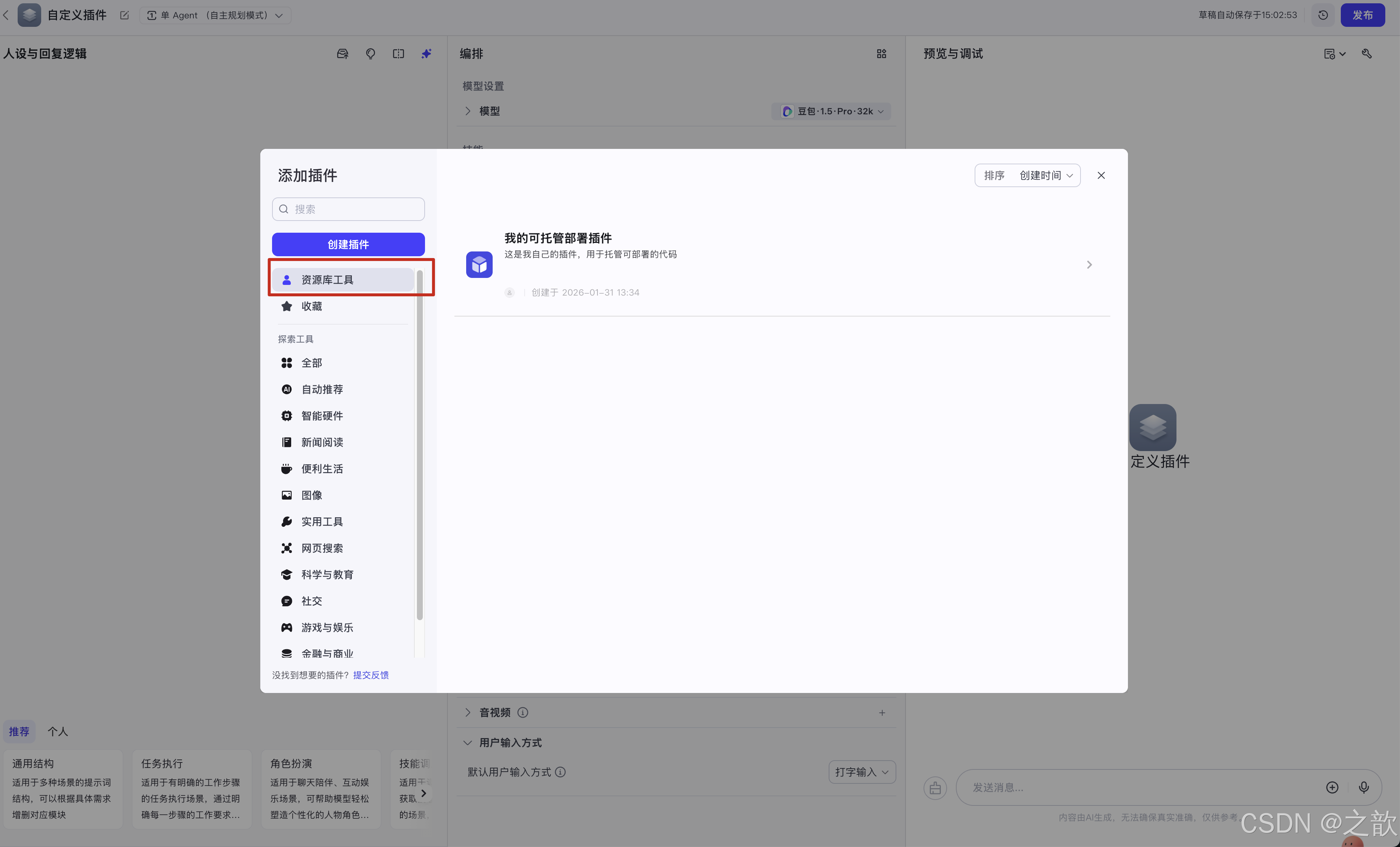The height and width of the screenshot is (847, 1400).
Task: Click the plus attachment icon in chat box
Action: (1332, 787)
